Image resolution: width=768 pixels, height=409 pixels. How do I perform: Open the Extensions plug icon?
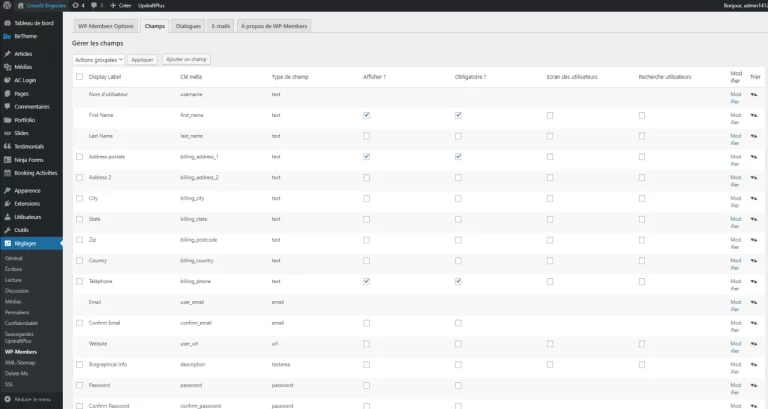7,204
